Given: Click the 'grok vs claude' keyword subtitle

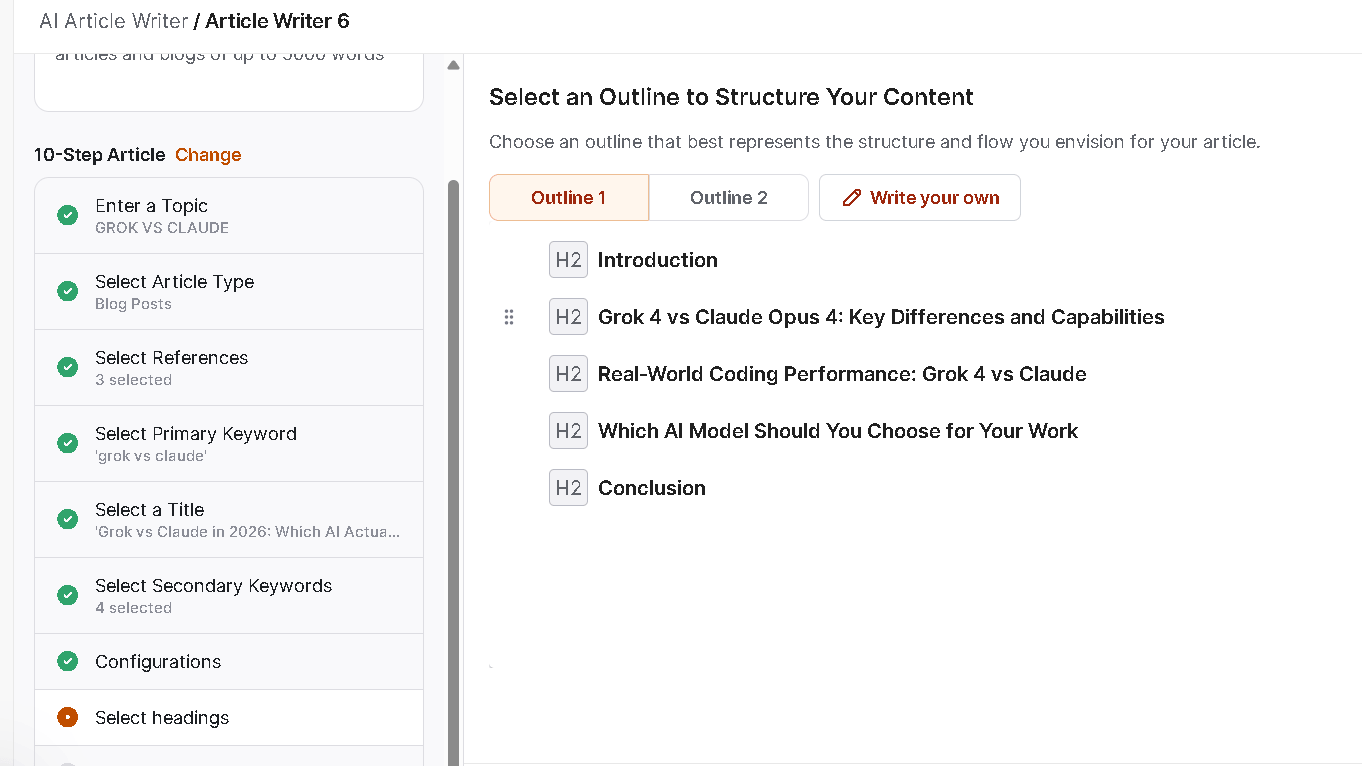Looking at the screenshot, I should click(x=151, y=456).
